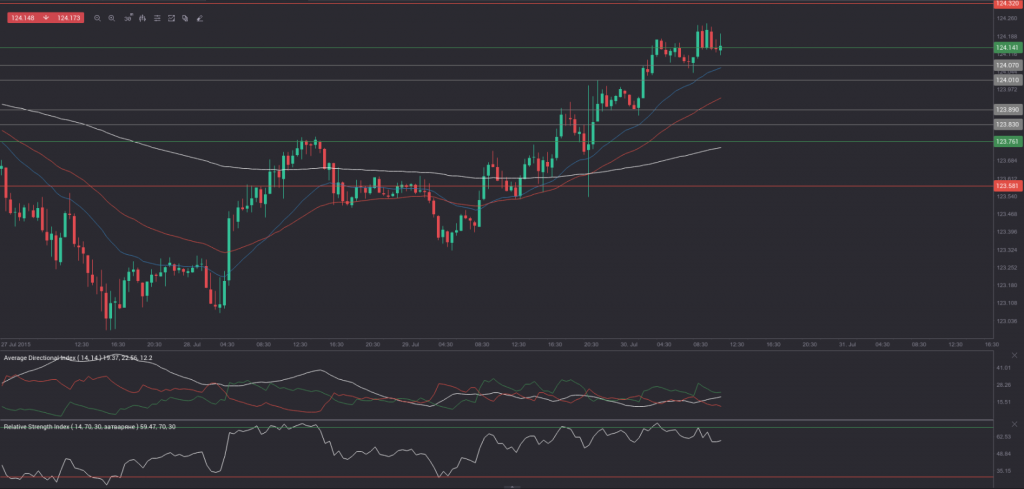Click the copy chart icon

tap(186, 17)
